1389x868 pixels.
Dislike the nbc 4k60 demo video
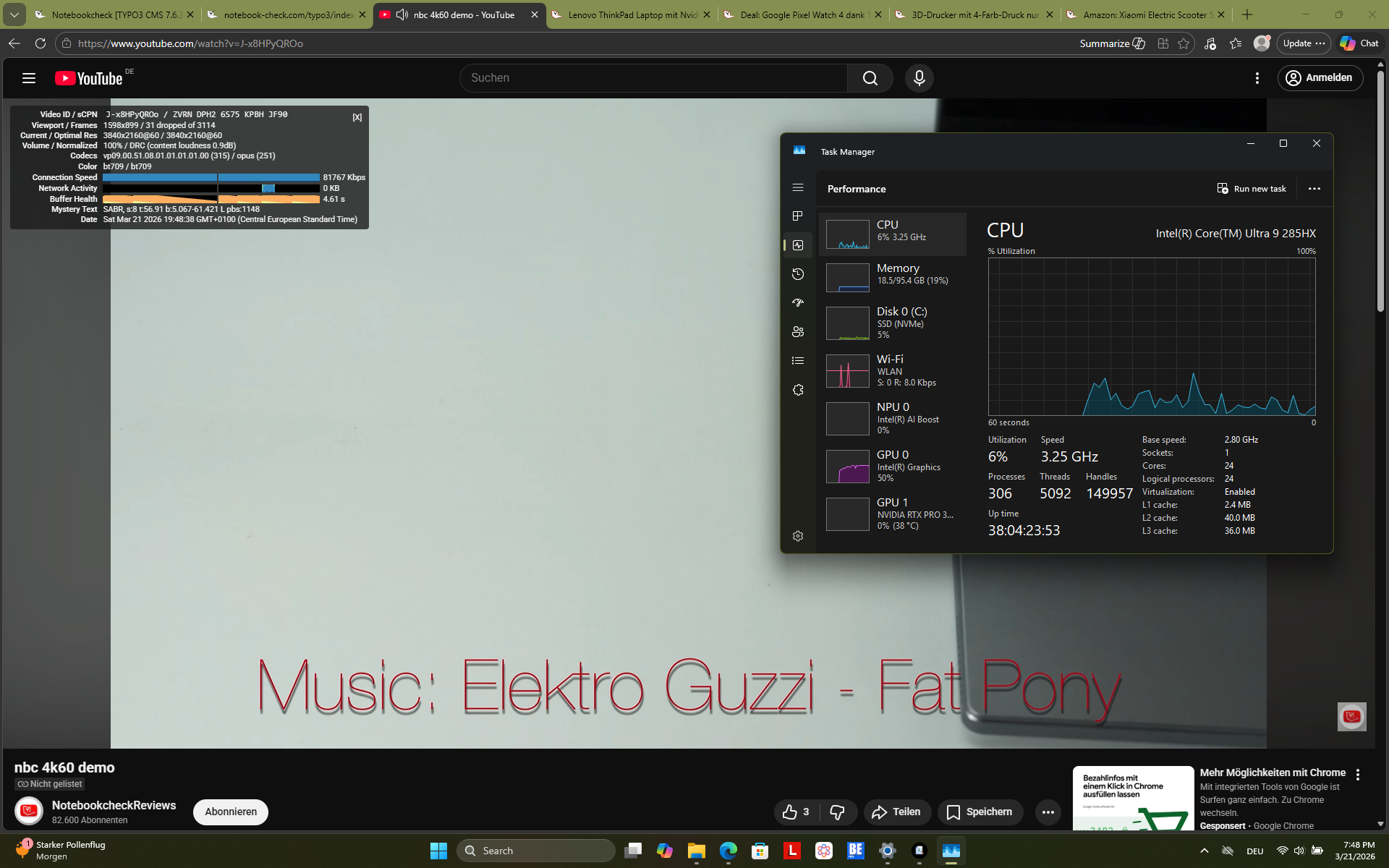(837, 812)
